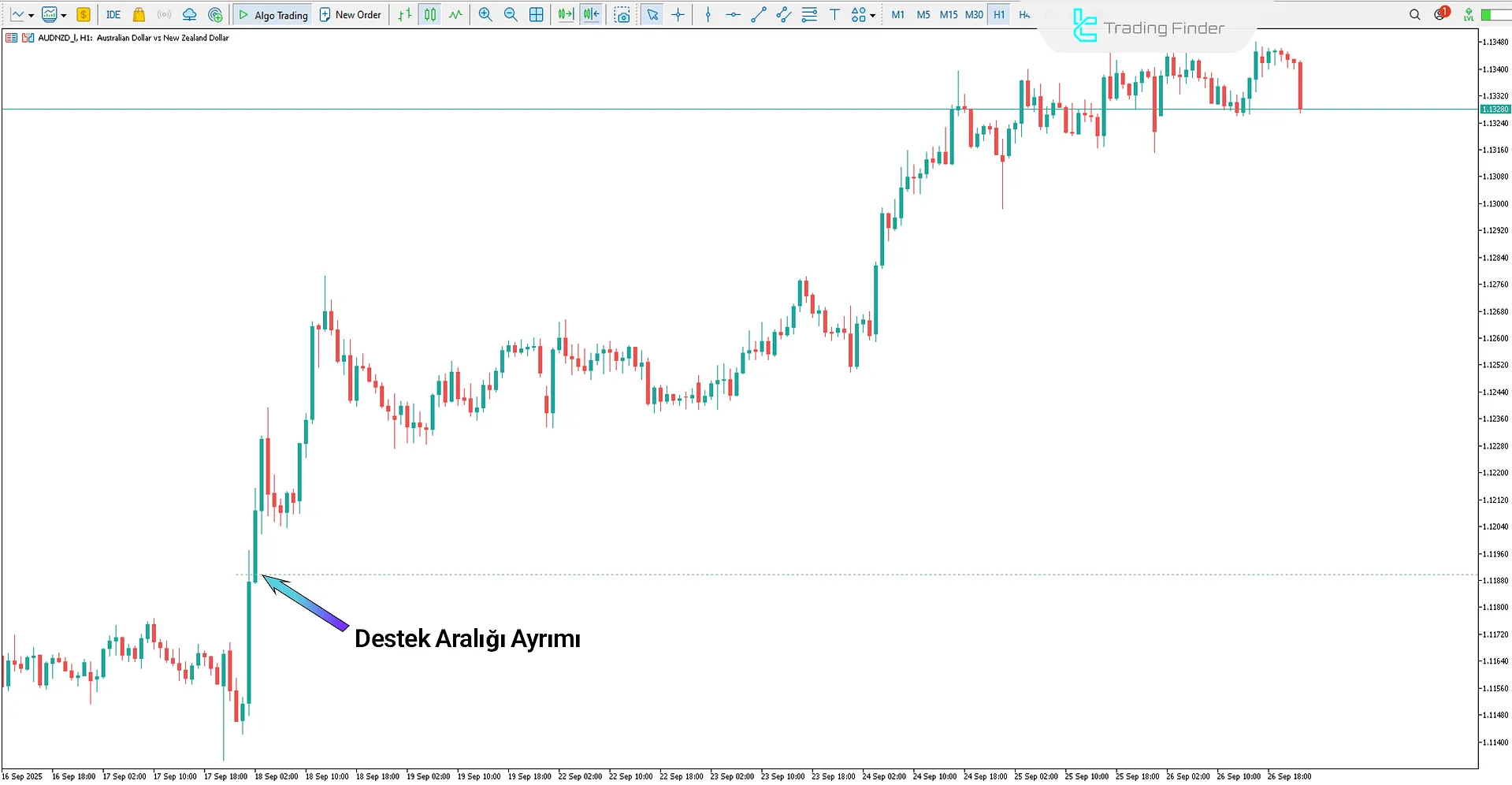1512x785 pixels.
Task: Take a chart screenshot with camera icon
Action: tap(622, 15)
